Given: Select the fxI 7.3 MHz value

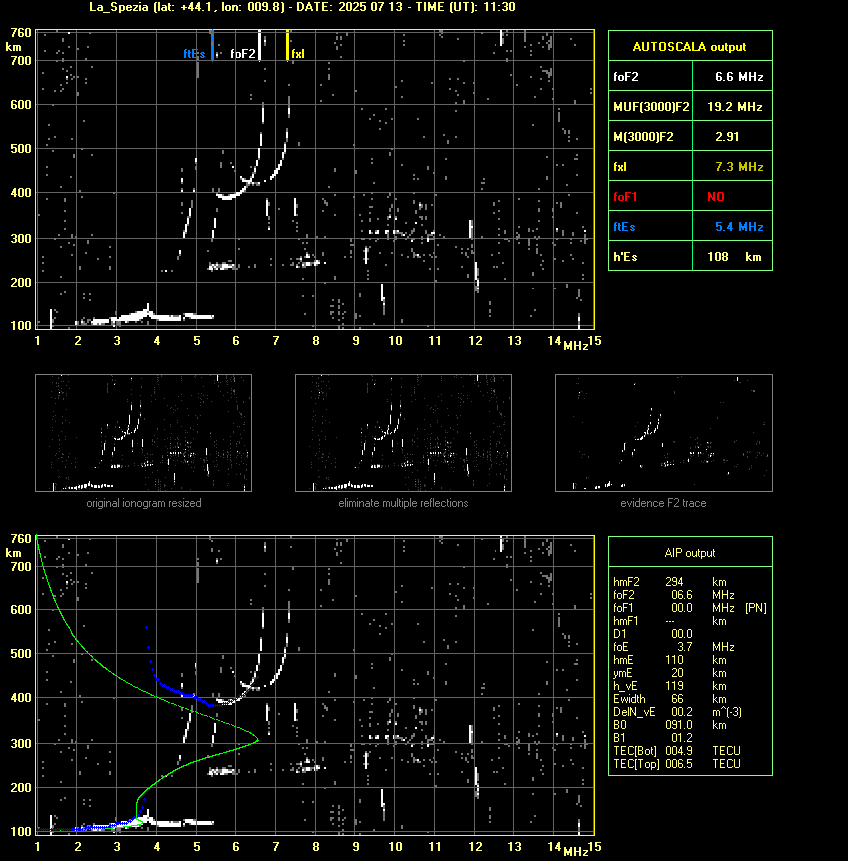Looking at the screenshot, I should 739,166.
